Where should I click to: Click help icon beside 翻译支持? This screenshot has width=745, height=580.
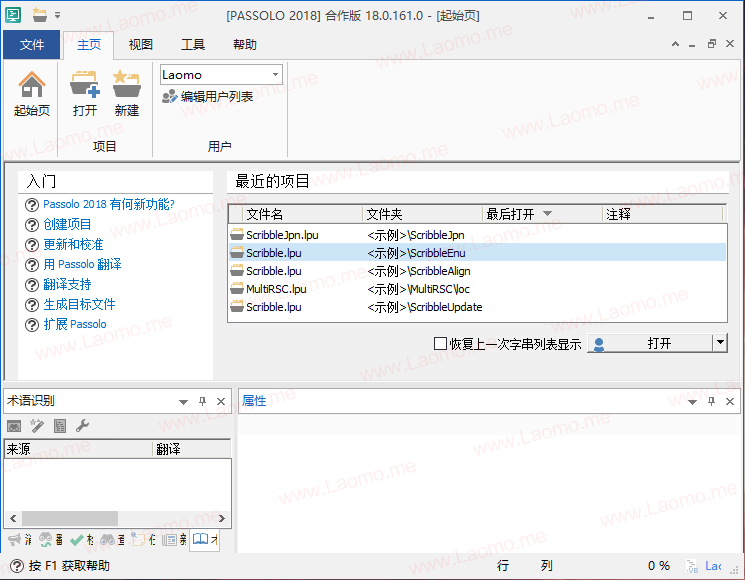click(31, 285)
